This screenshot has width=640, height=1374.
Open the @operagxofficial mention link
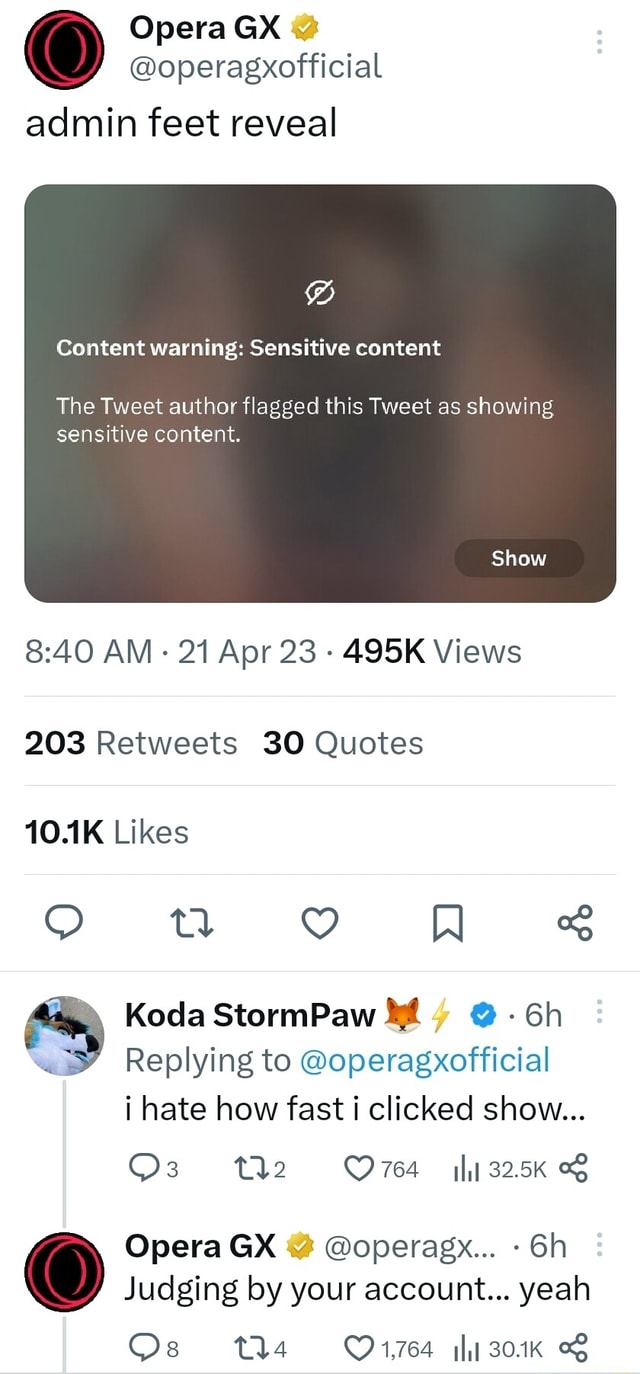click(427, 1061)
